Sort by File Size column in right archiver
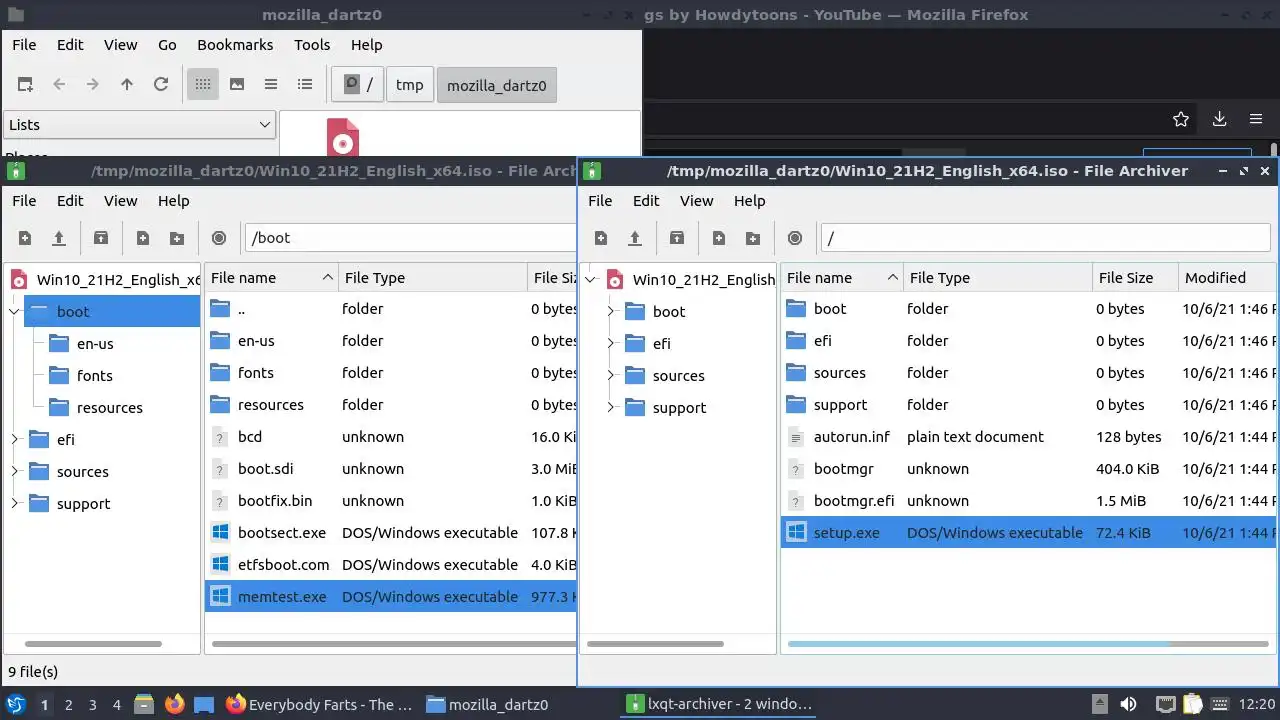This screenshot has height=720, width=1280. [x=1135, y=278]
